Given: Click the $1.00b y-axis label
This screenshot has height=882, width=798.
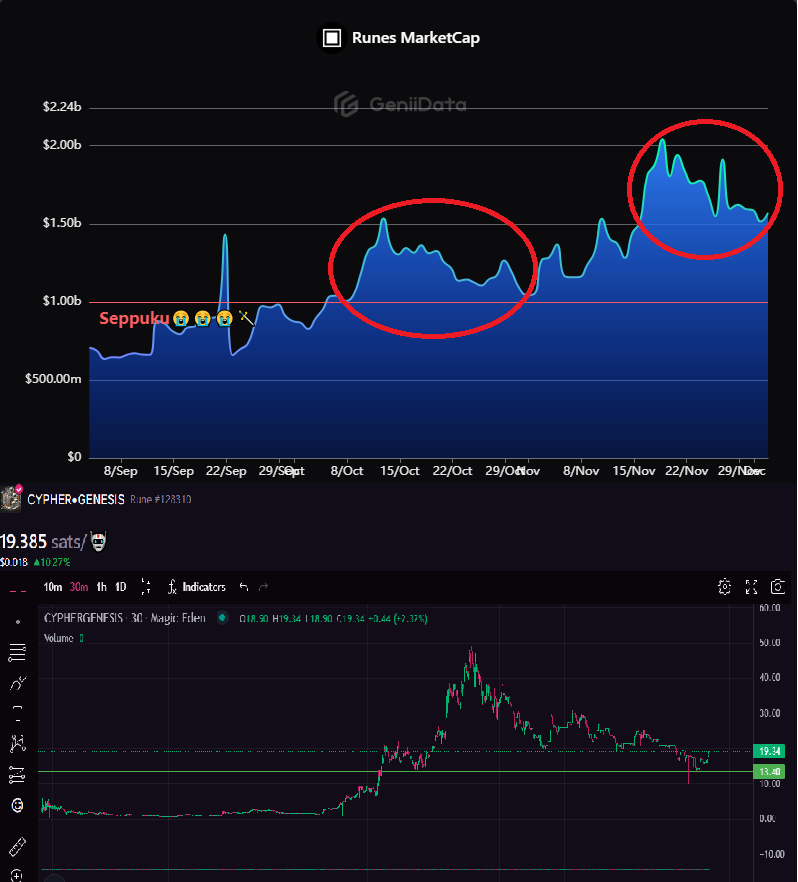Looking at the screenshot, I should click(x=62, y=301).
